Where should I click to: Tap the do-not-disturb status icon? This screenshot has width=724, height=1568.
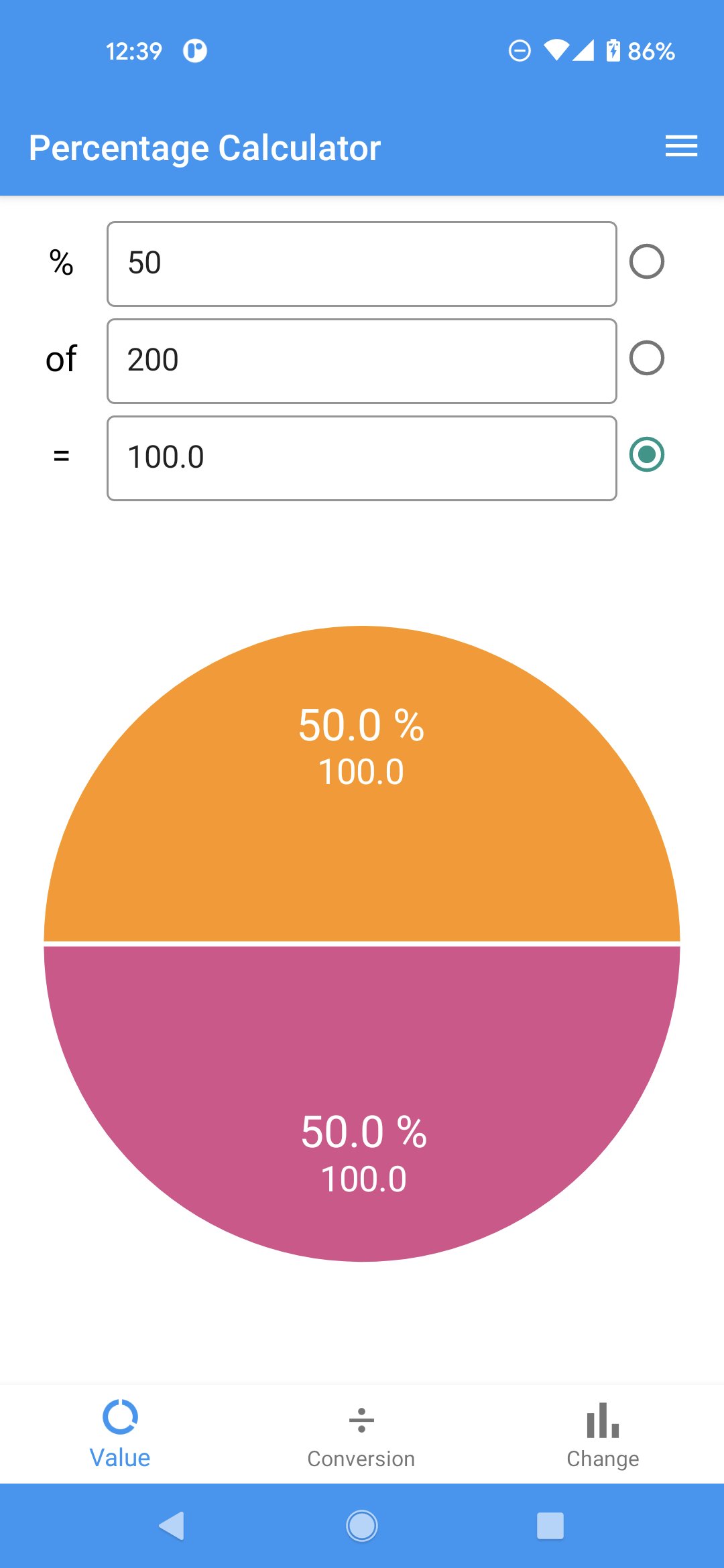pyautogui.click(x=520, y=51)
